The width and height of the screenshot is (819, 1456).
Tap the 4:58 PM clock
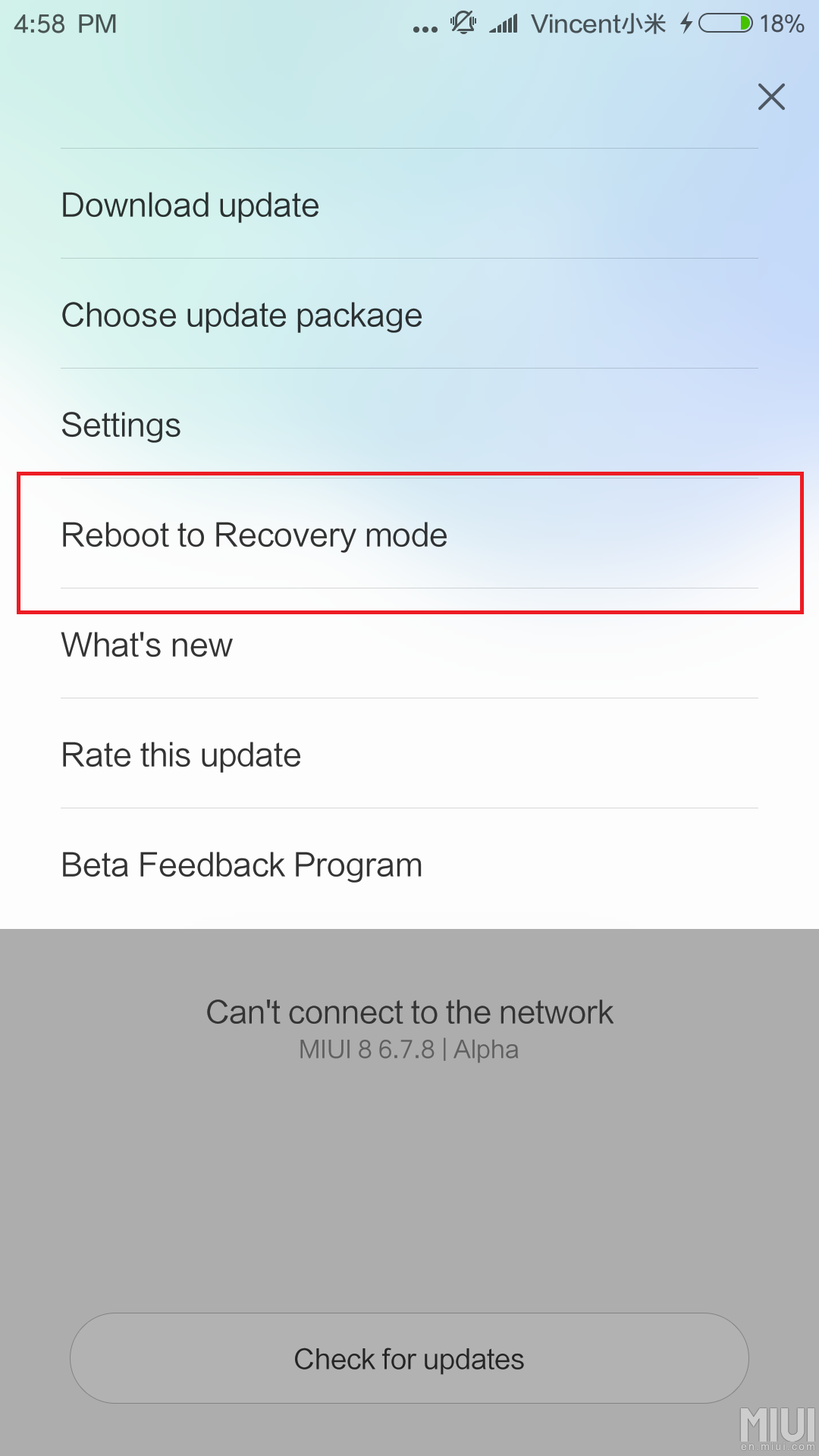click(65, 24)
